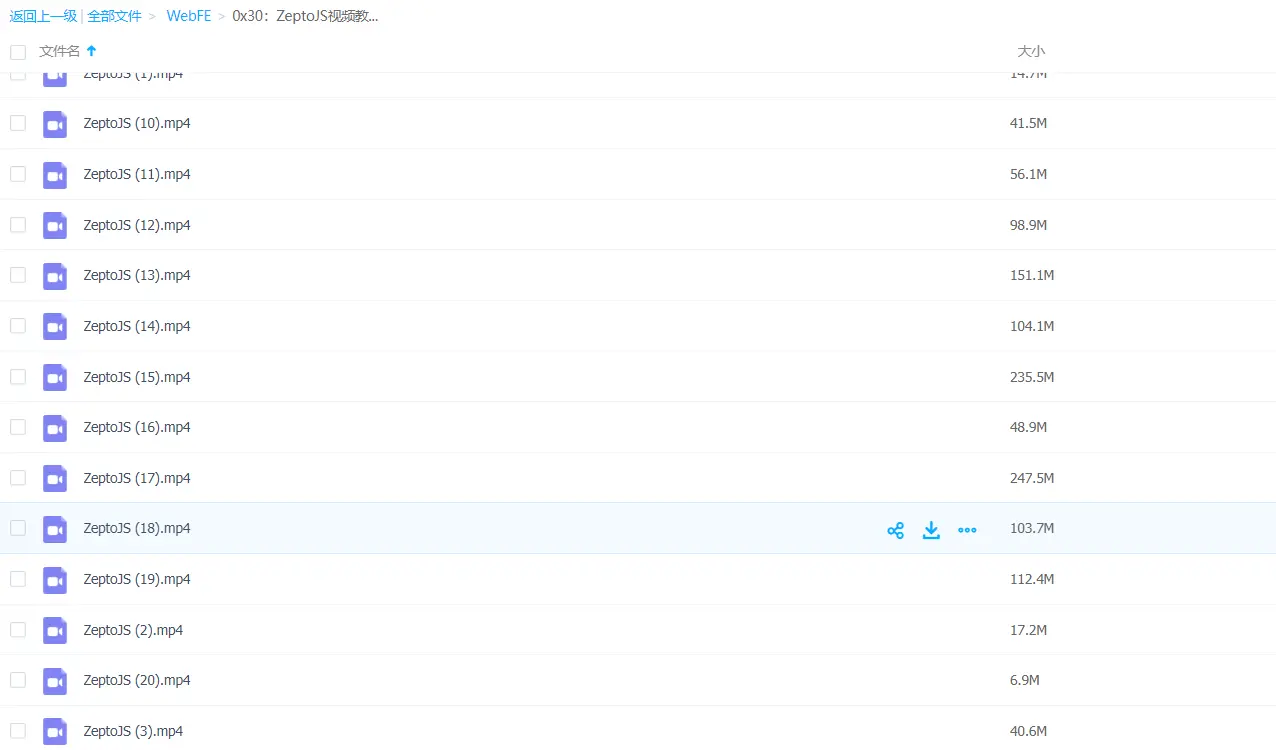Check the box for ZeptoJS (17).mp4
This screenshot has height=750, width=1276.
(18, 478)
